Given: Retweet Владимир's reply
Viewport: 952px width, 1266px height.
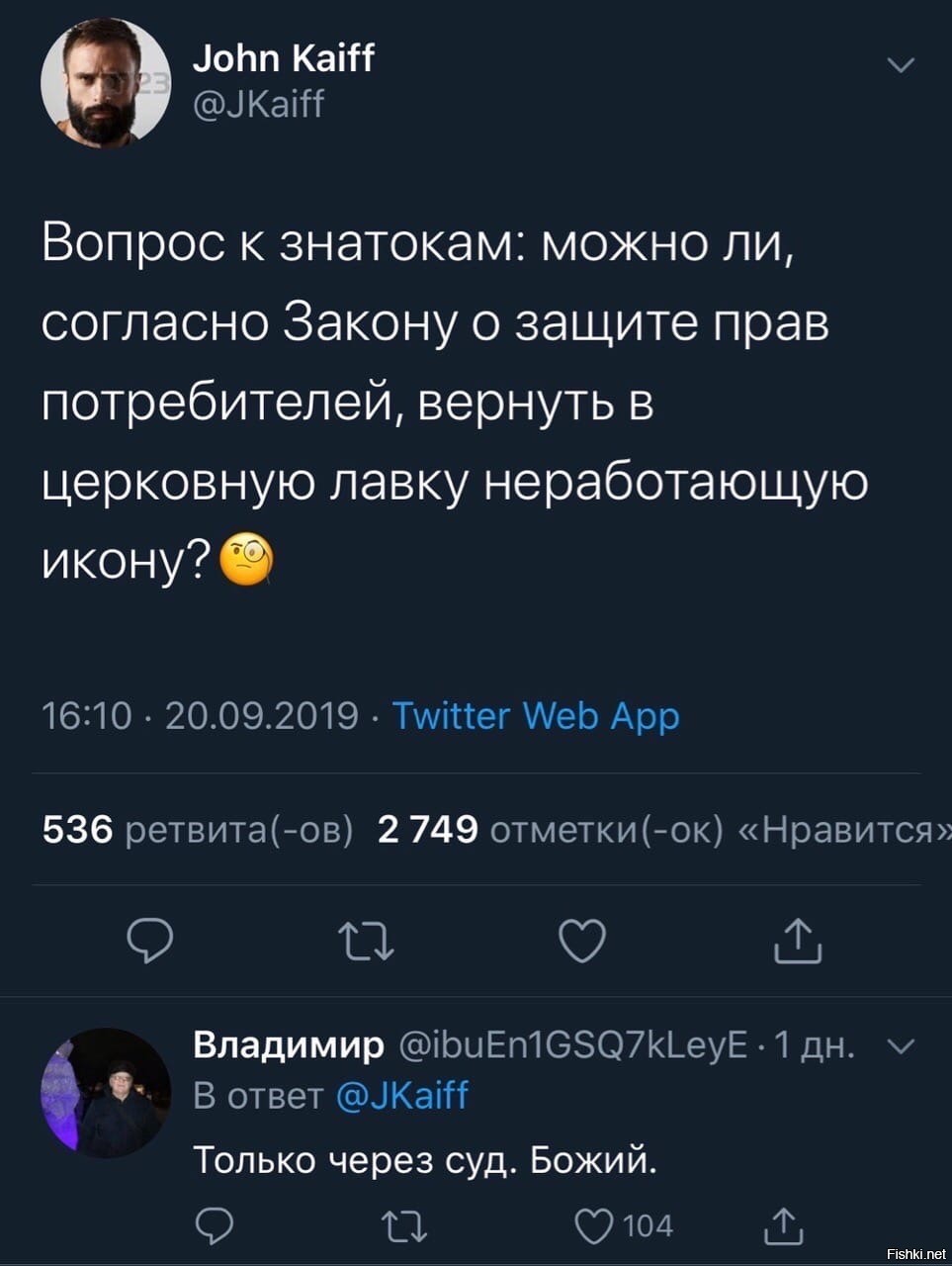Looking at the screenshot, I should tap(404, 1226).
